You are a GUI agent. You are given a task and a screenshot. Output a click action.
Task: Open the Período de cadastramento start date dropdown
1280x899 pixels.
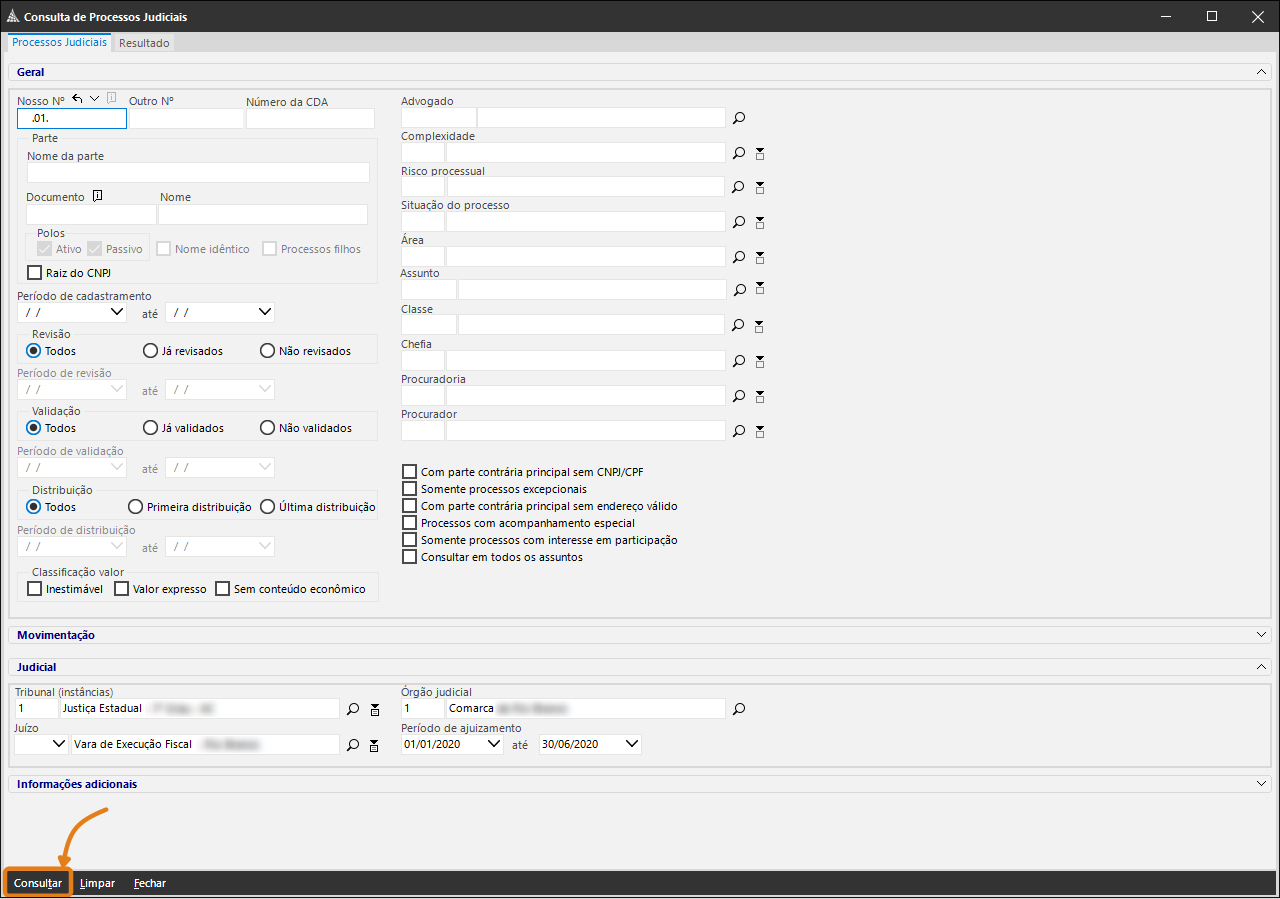coord(117,312)
